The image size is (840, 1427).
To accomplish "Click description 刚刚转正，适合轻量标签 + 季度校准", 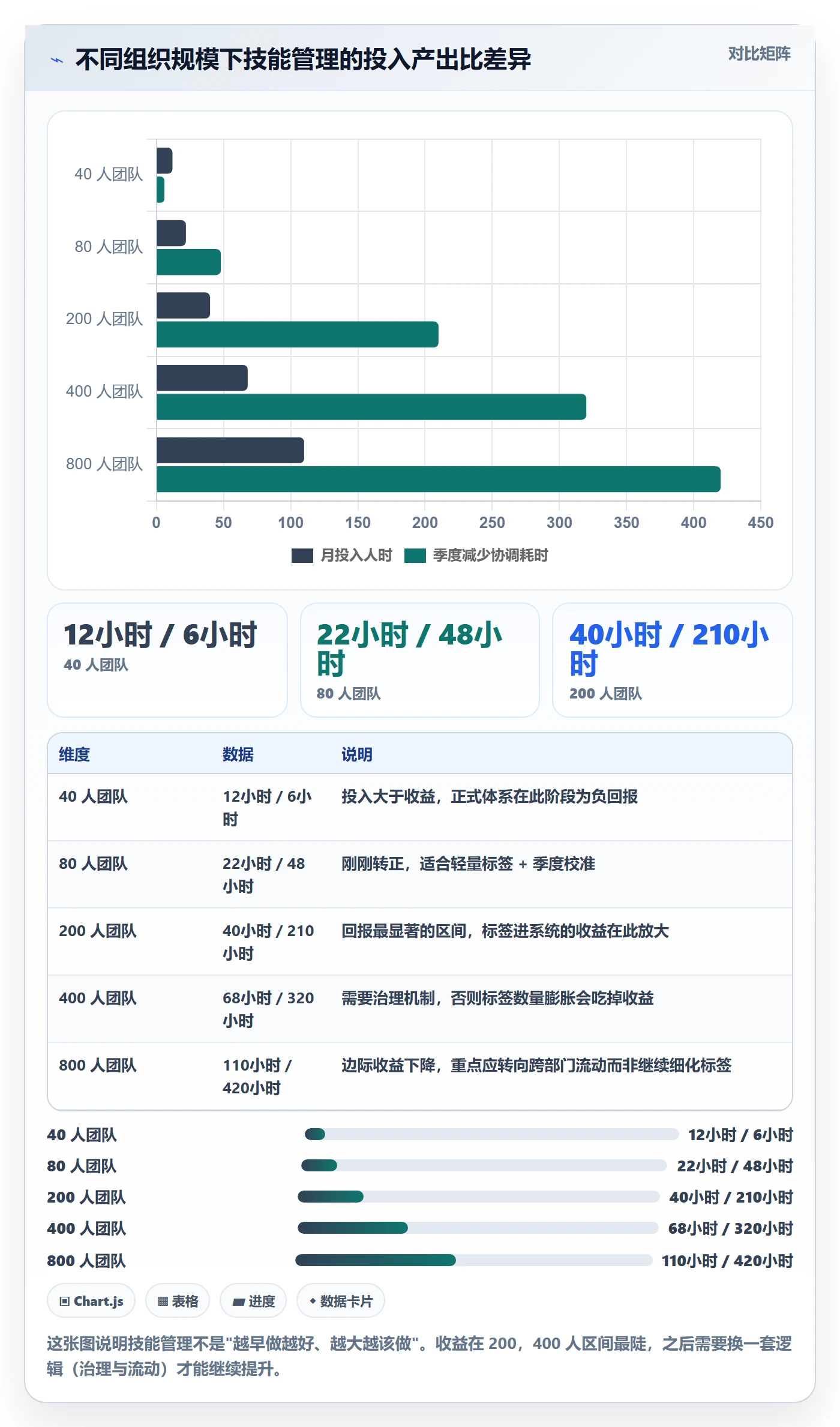I will click(x=468, y=864).
